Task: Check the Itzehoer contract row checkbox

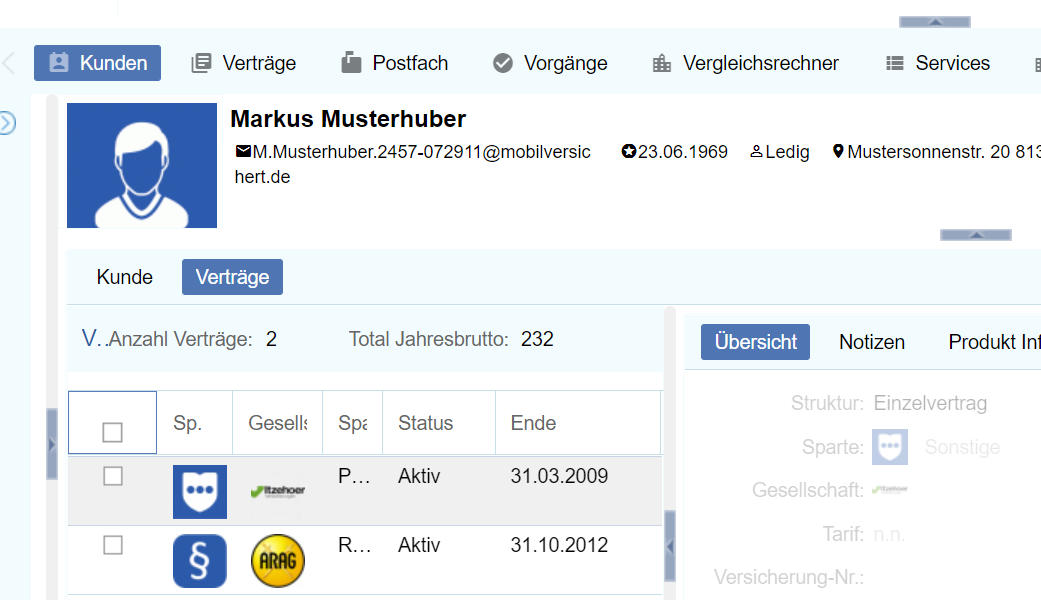Action: [113, 477]
